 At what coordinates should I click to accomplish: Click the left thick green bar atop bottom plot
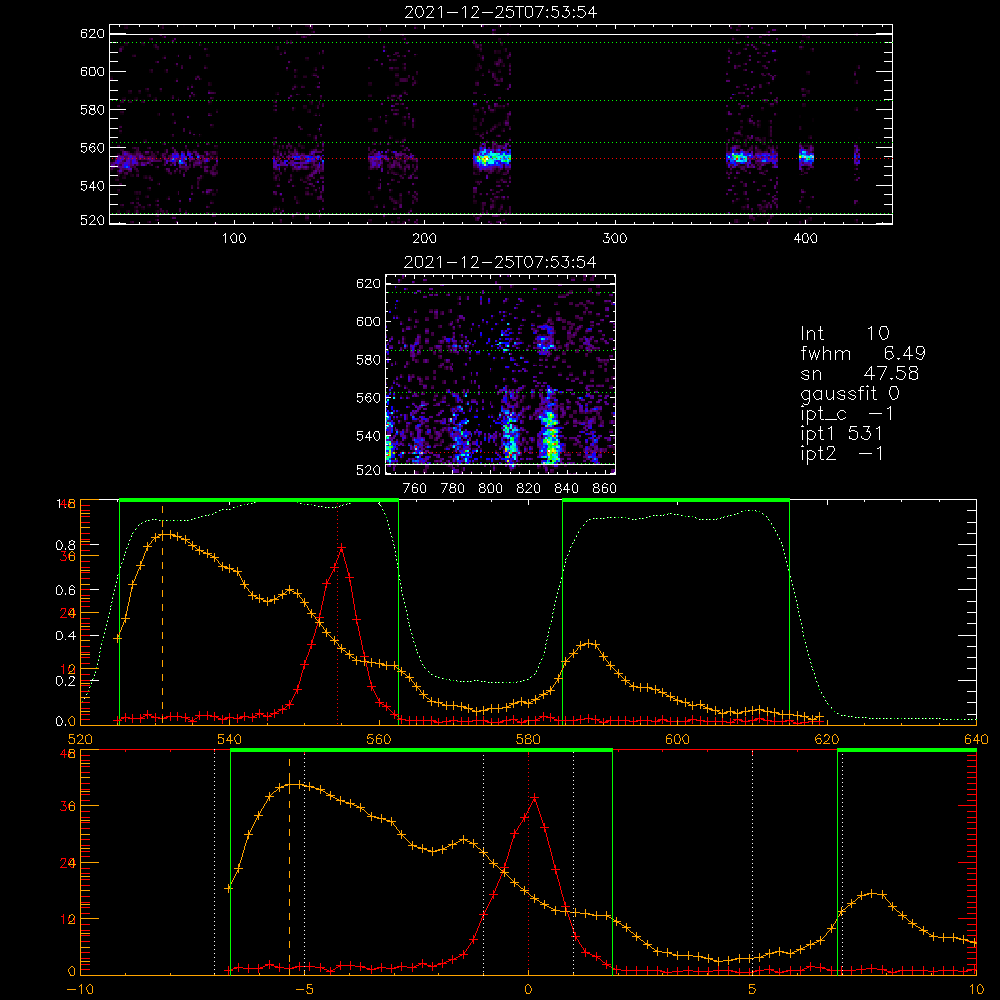coord(421,750)
